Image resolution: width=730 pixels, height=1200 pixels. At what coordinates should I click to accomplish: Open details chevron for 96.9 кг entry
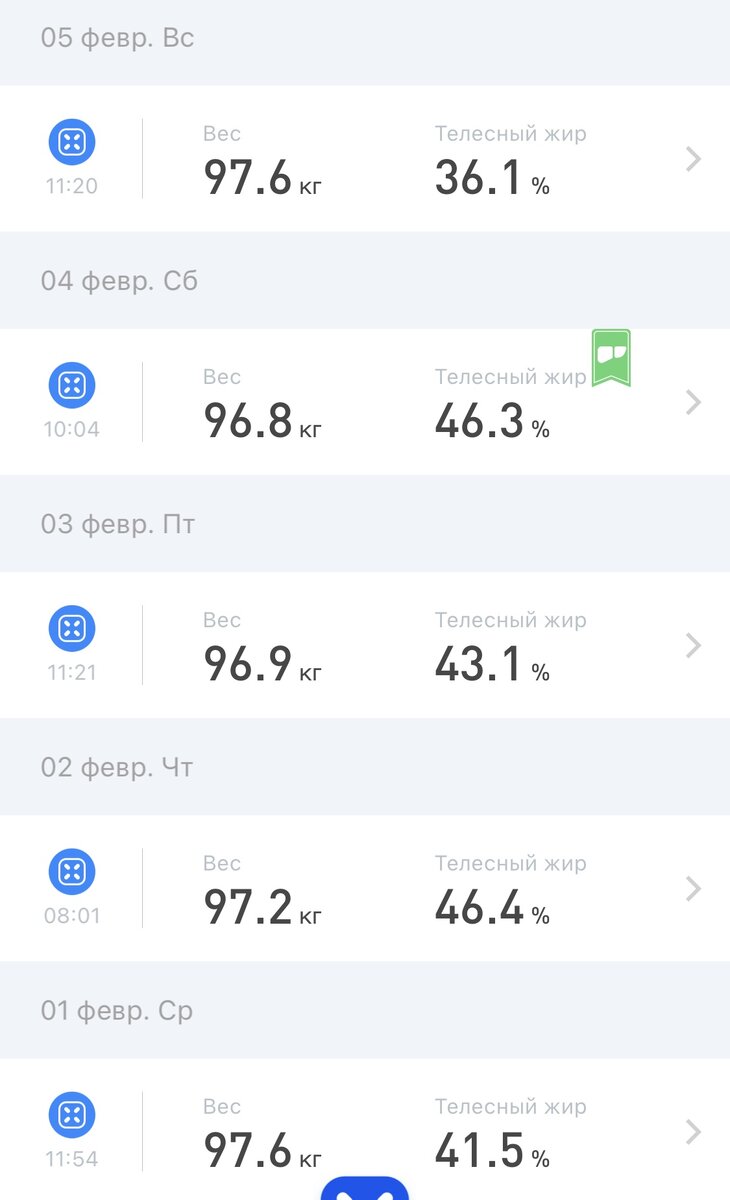(x=693, y=645)
